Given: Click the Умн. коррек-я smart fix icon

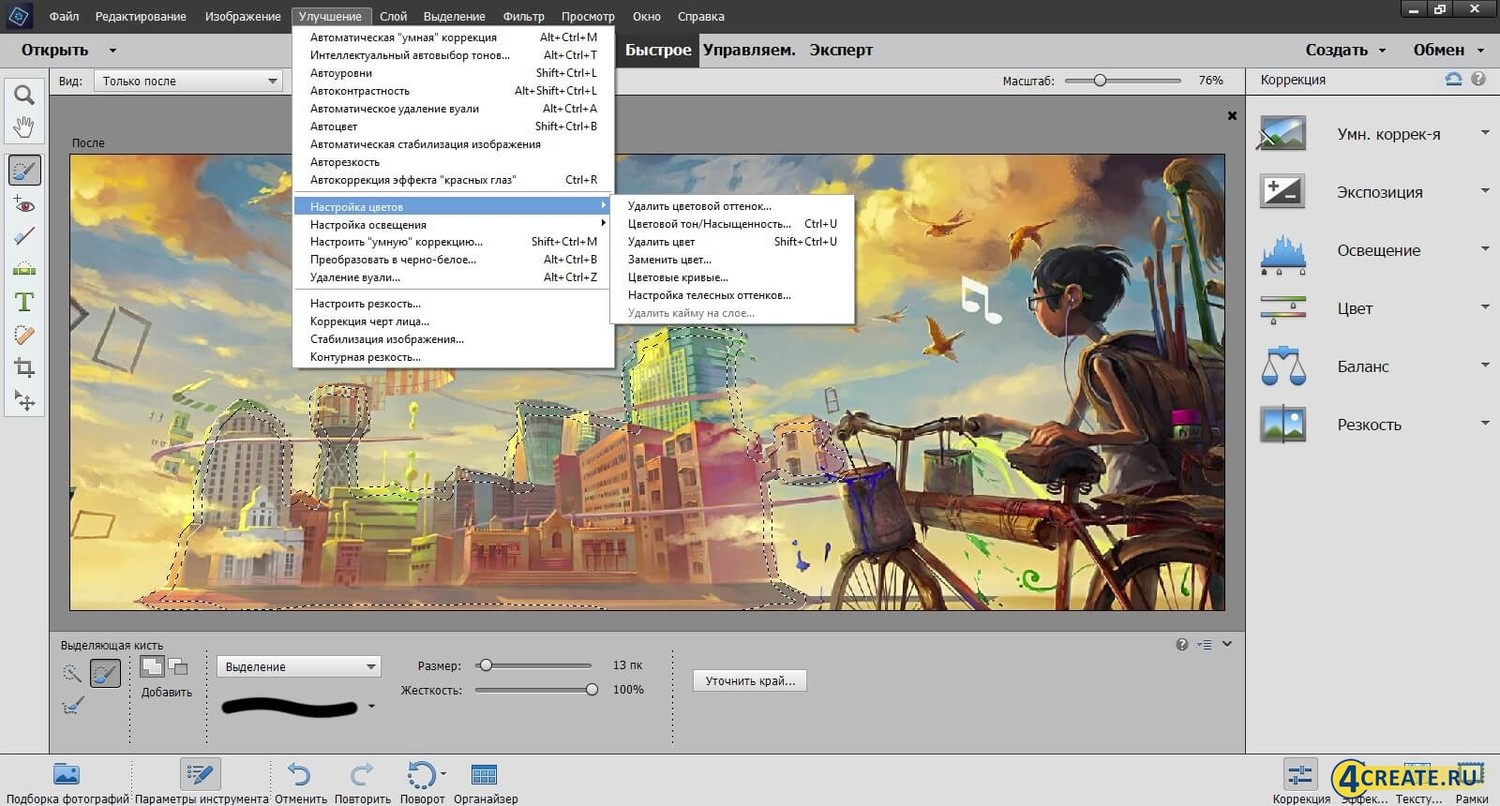Looking at the screenshot, I should click(x=1282, y=134).
